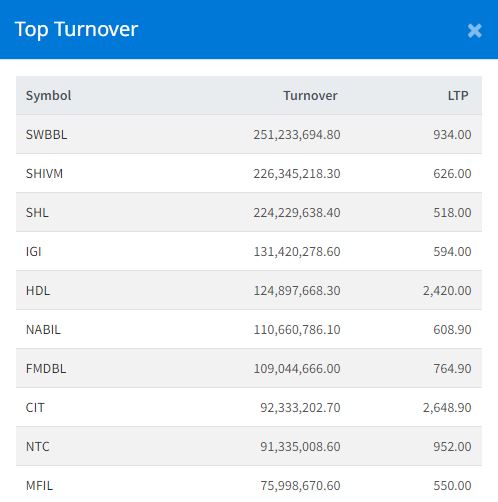
Task: Select the NTC symbol
Action: pyautogui.click(x=38, y=447)
